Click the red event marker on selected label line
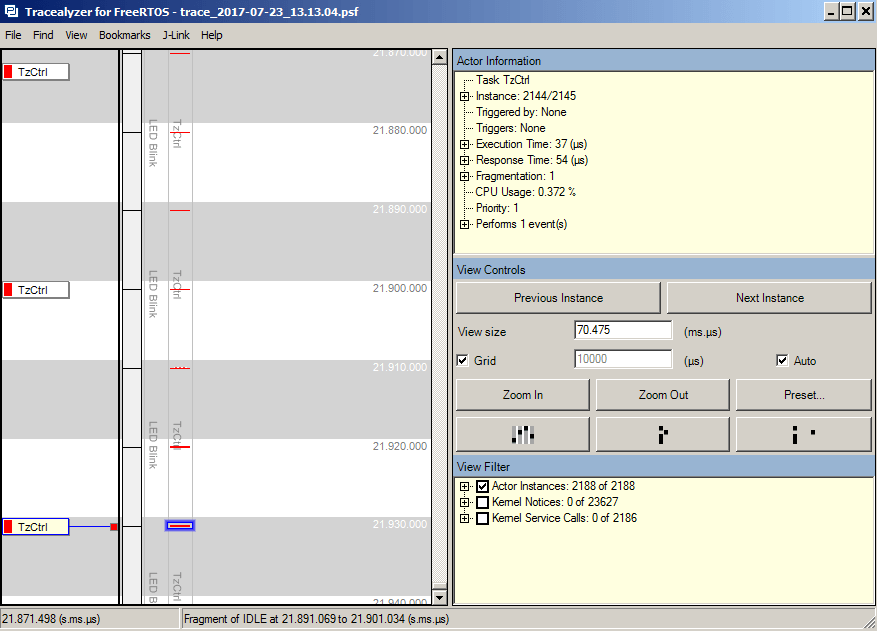This screenshot has height=631, width=877. 114,527
